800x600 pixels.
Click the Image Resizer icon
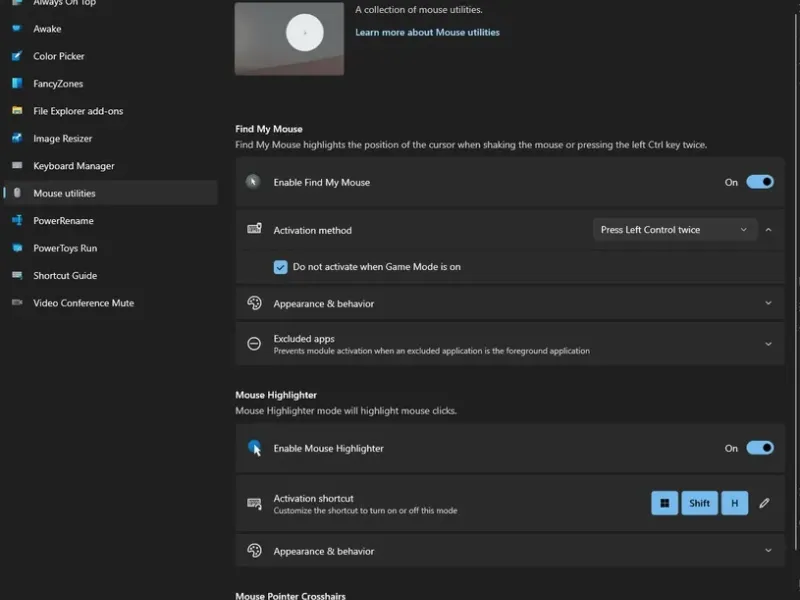click(17, 138)
